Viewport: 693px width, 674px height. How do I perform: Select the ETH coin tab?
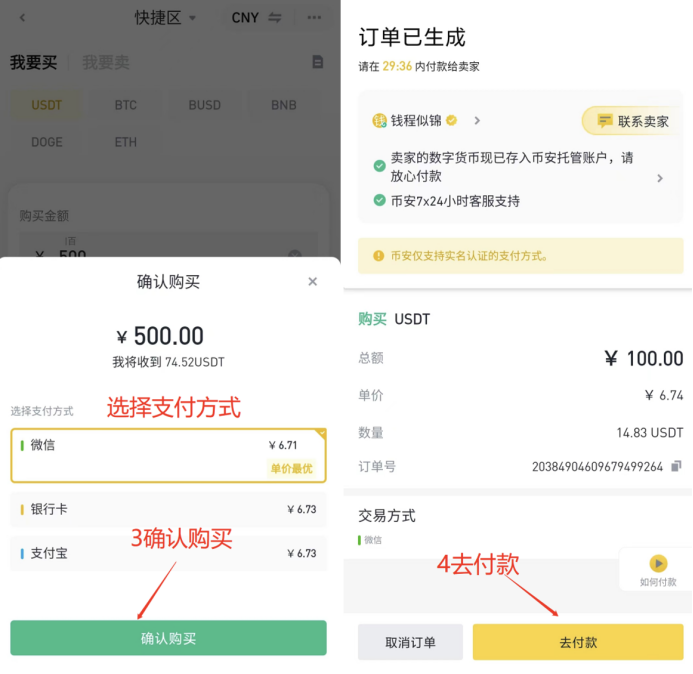tap(126, 142)
